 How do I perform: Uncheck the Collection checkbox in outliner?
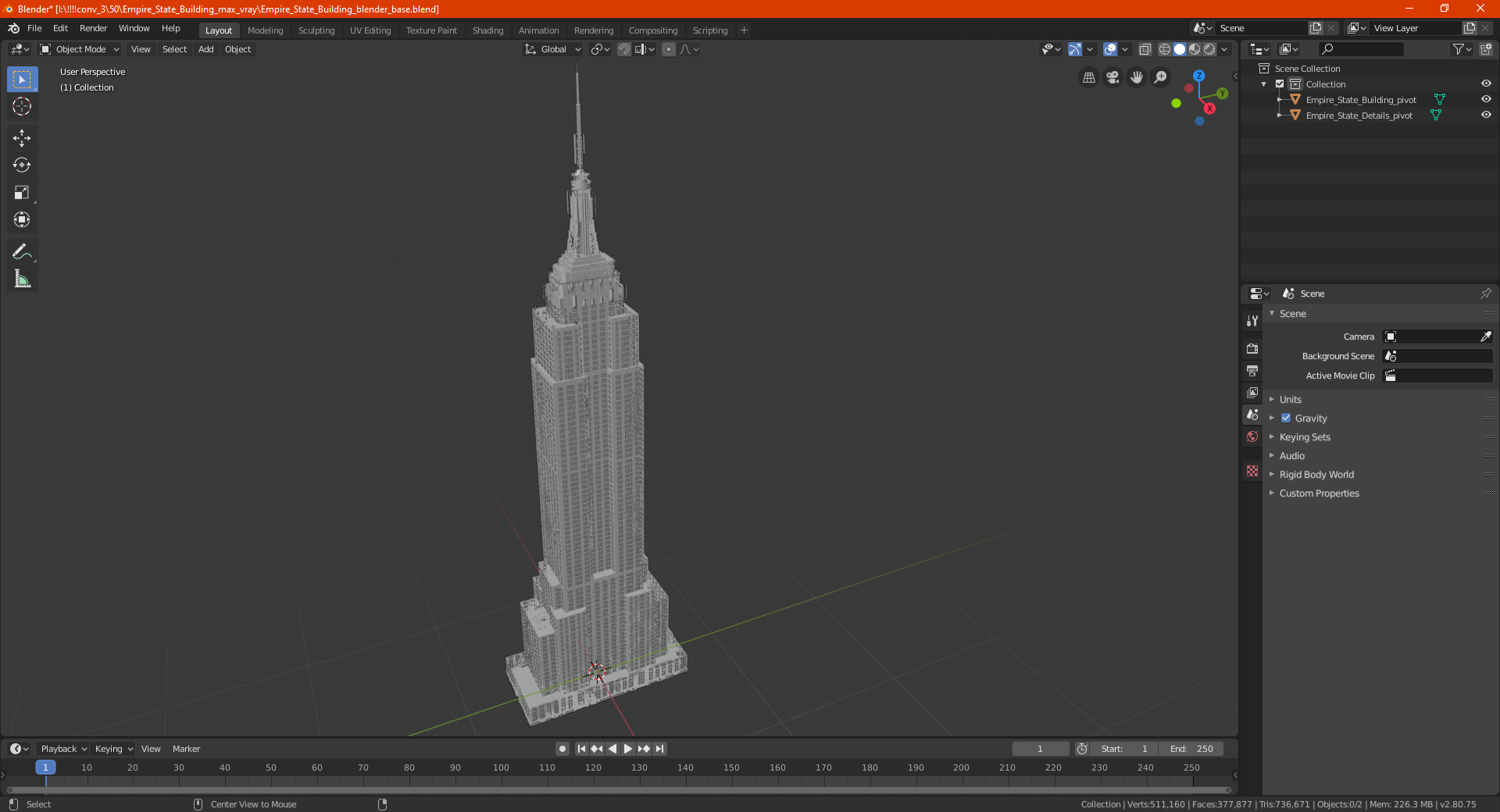tap(1280, 84)
